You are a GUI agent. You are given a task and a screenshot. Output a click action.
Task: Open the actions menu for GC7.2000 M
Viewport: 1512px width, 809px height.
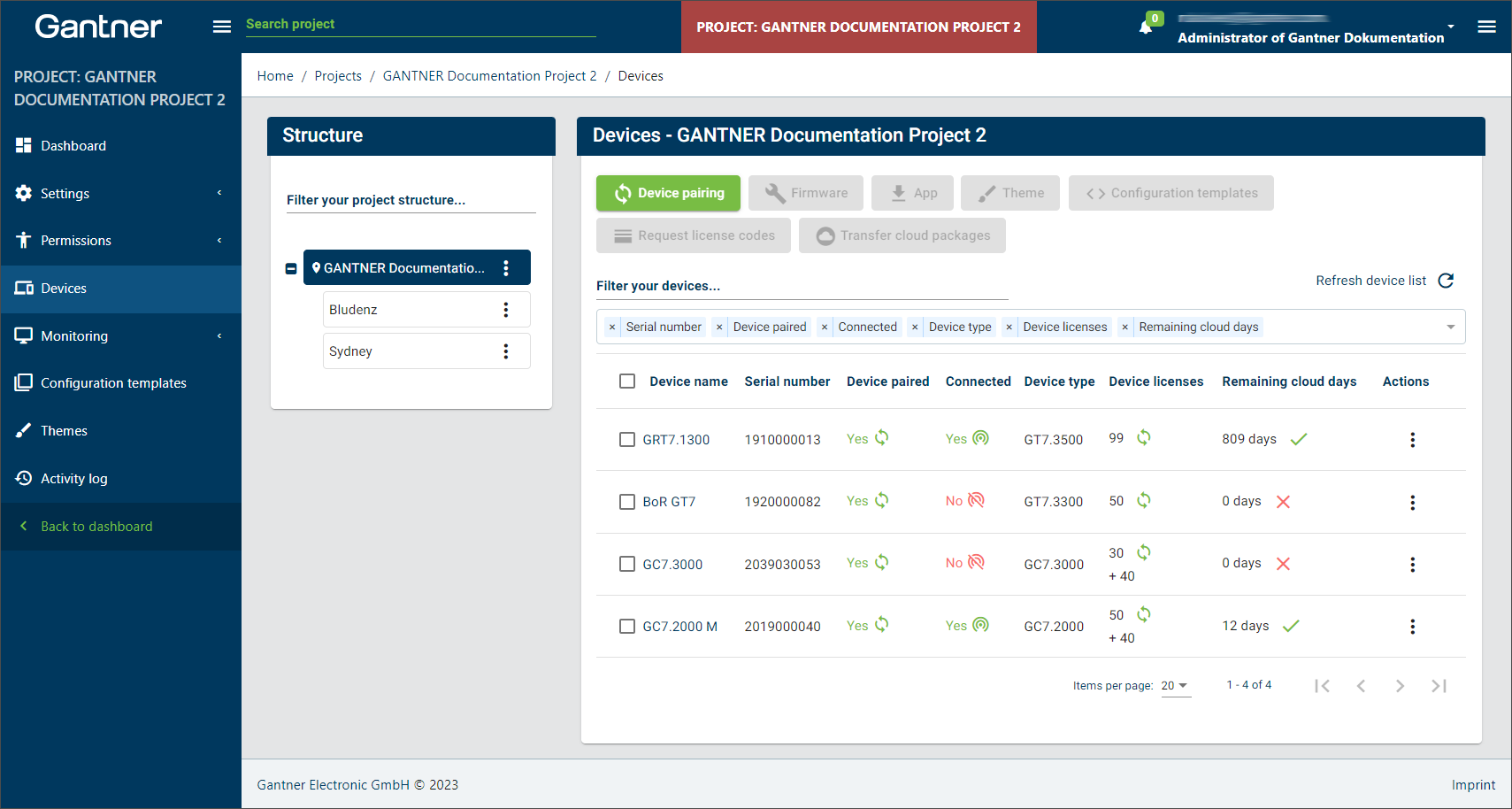click(1413, 627)
